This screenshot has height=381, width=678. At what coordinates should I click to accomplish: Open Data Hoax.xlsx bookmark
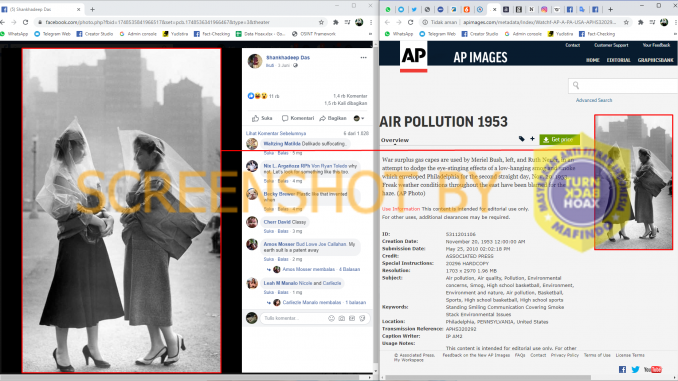tap(260, 34)
